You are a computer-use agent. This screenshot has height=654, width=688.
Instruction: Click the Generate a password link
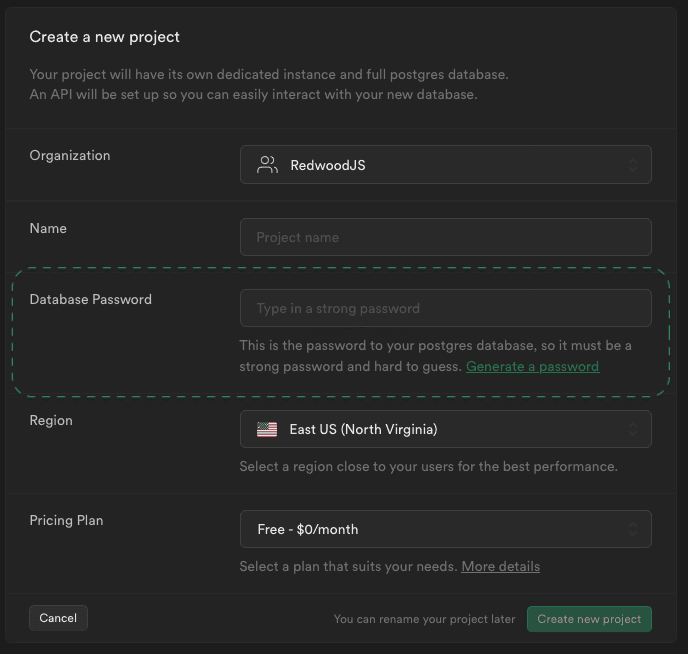tap(532, 366)
